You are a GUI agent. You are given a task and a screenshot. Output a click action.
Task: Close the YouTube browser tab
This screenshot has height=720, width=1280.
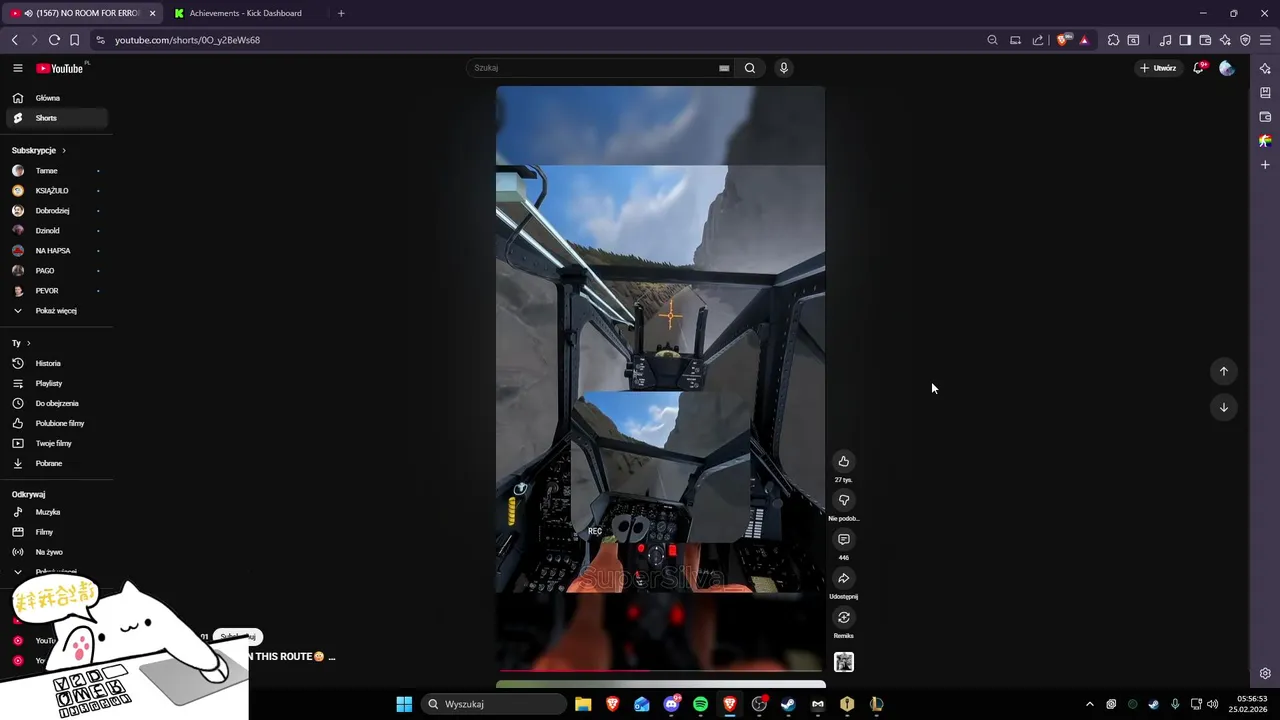coord(153,13)
